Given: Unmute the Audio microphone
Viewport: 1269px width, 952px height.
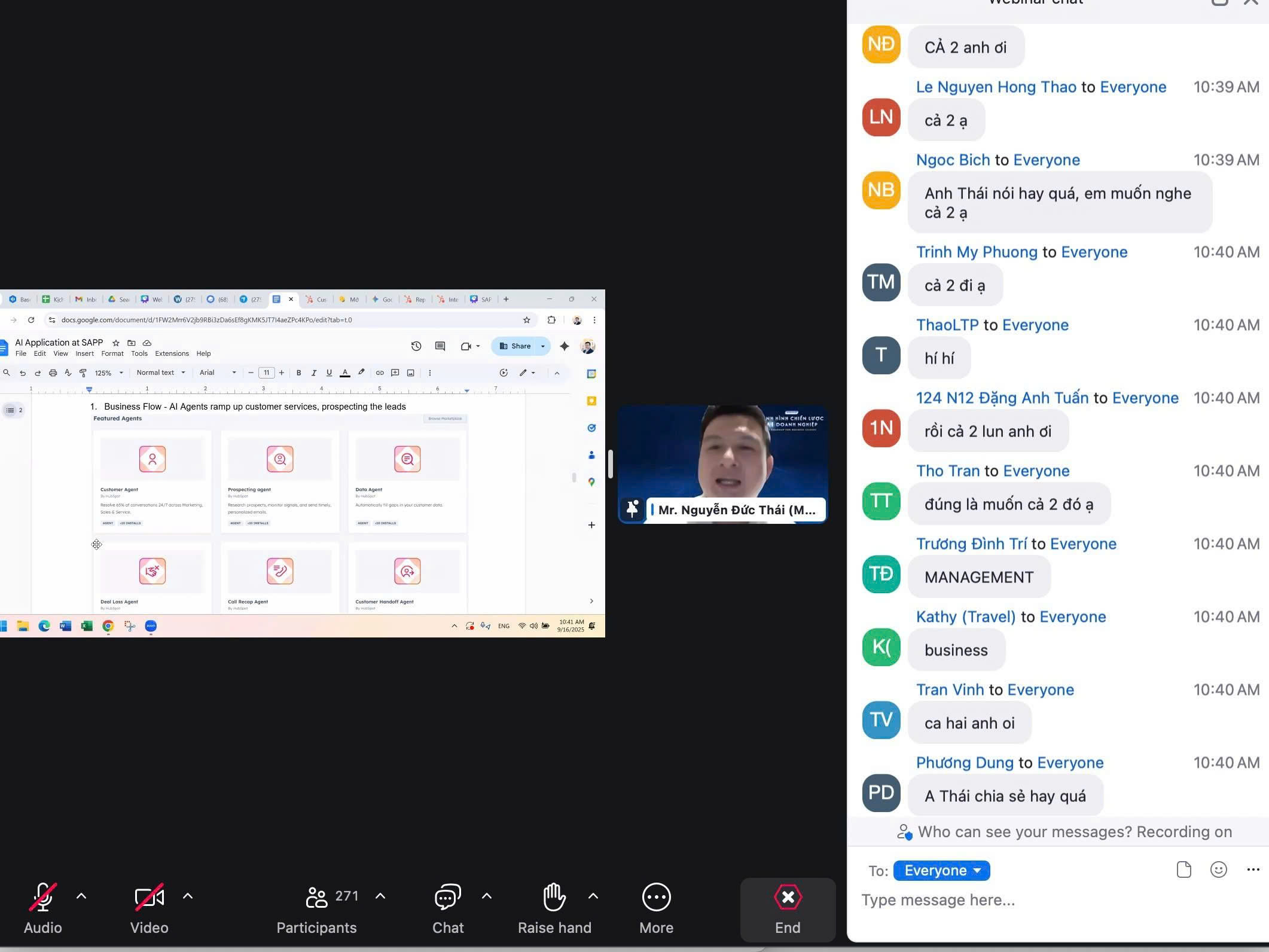Looking at the screenshot, I should coord(43,897).
